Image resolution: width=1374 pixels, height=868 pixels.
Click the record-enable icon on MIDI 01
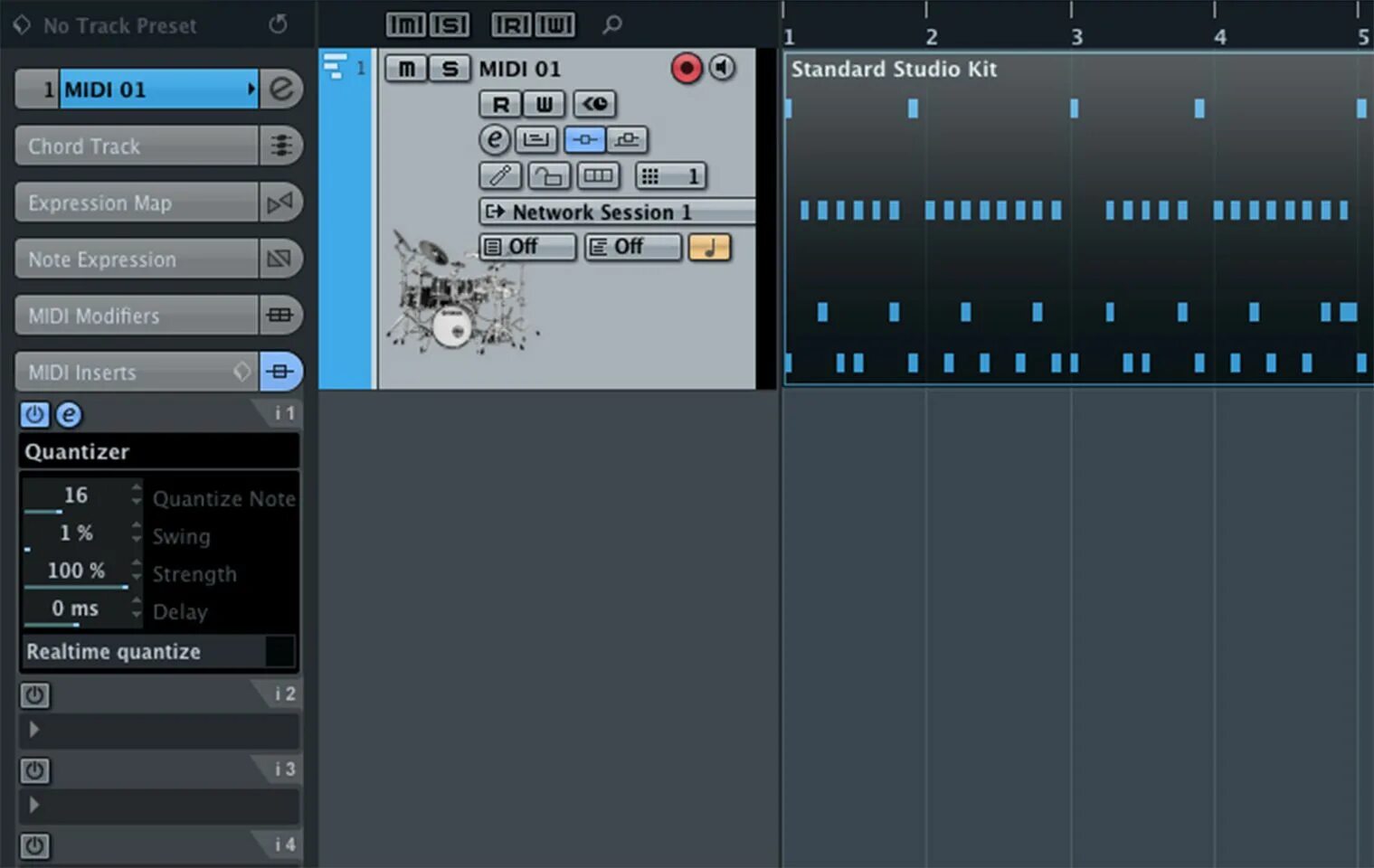tap(686, 67)
